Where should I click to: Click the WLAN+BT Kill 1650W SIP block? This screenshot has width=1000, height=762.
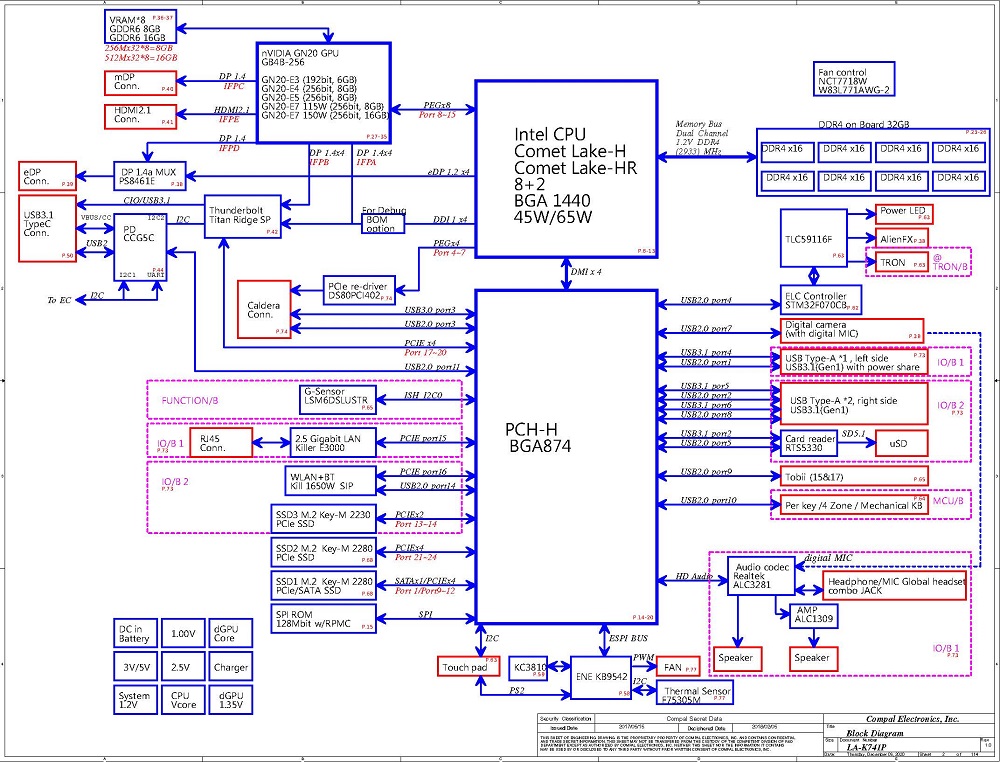pos(330,481)
